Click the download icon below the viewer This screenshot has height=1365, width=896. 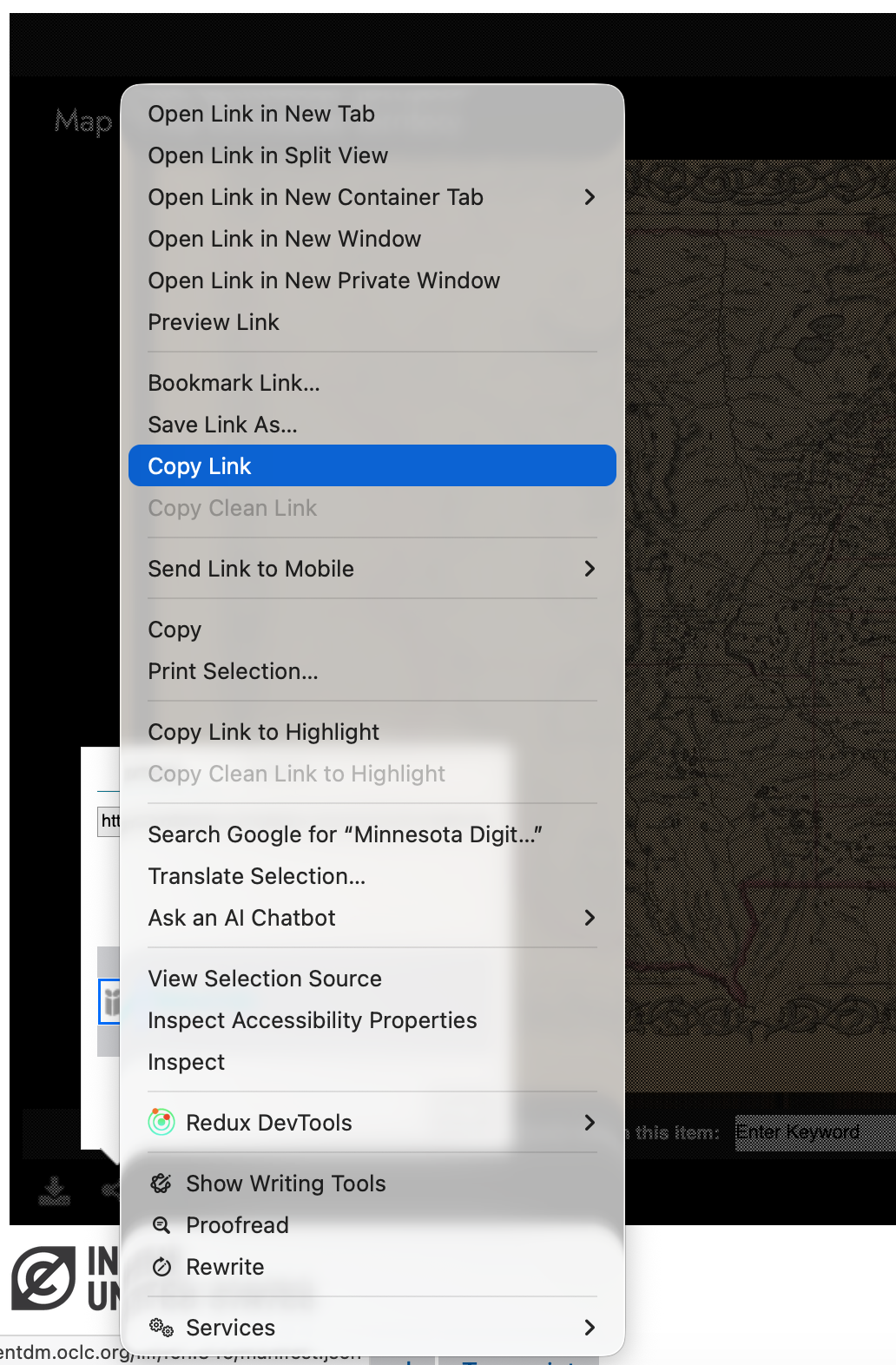point(55,1190)
